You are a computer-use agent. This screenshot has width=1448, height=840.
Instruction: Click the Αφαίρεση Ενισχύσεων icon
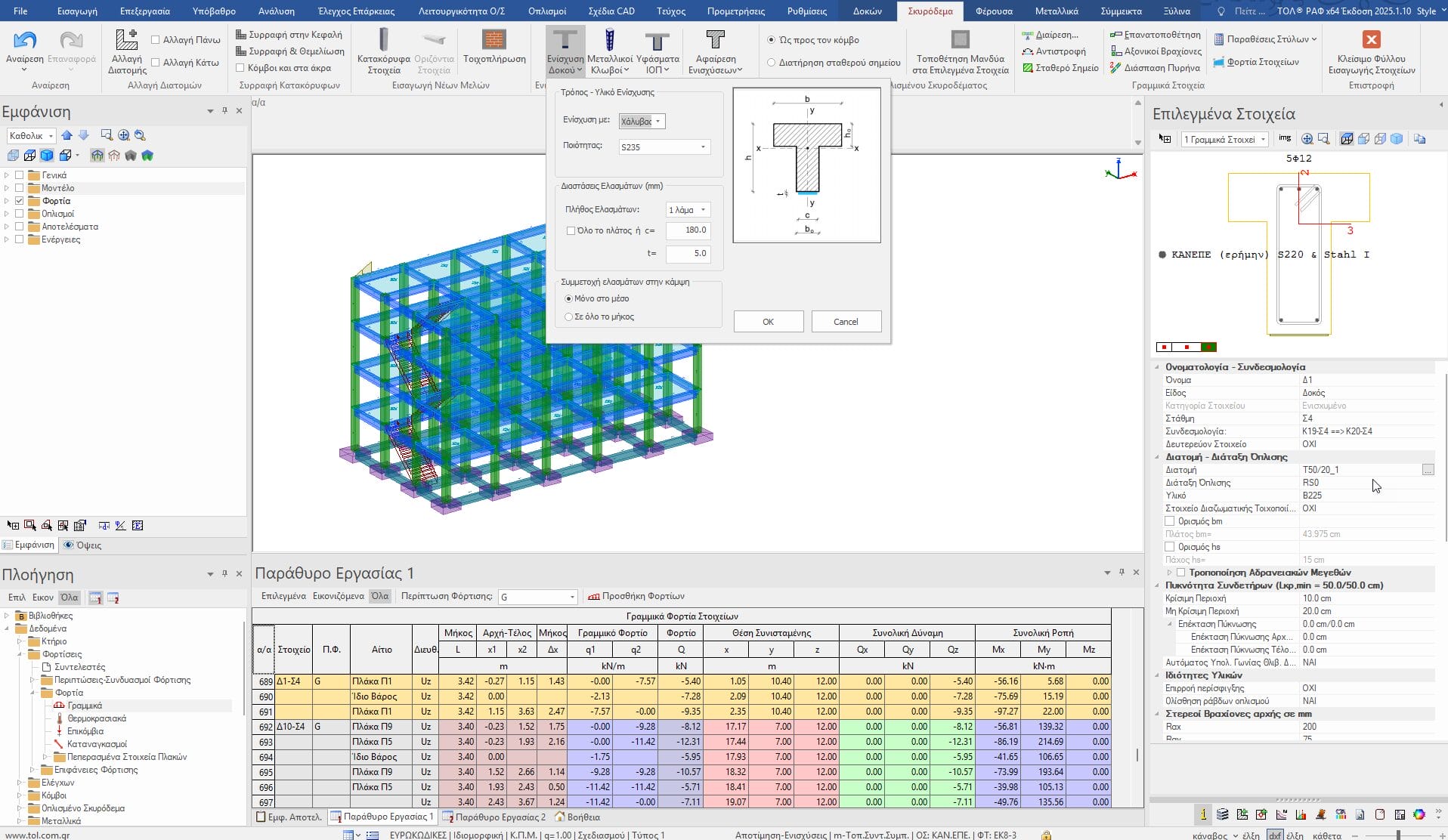point(715,41)
